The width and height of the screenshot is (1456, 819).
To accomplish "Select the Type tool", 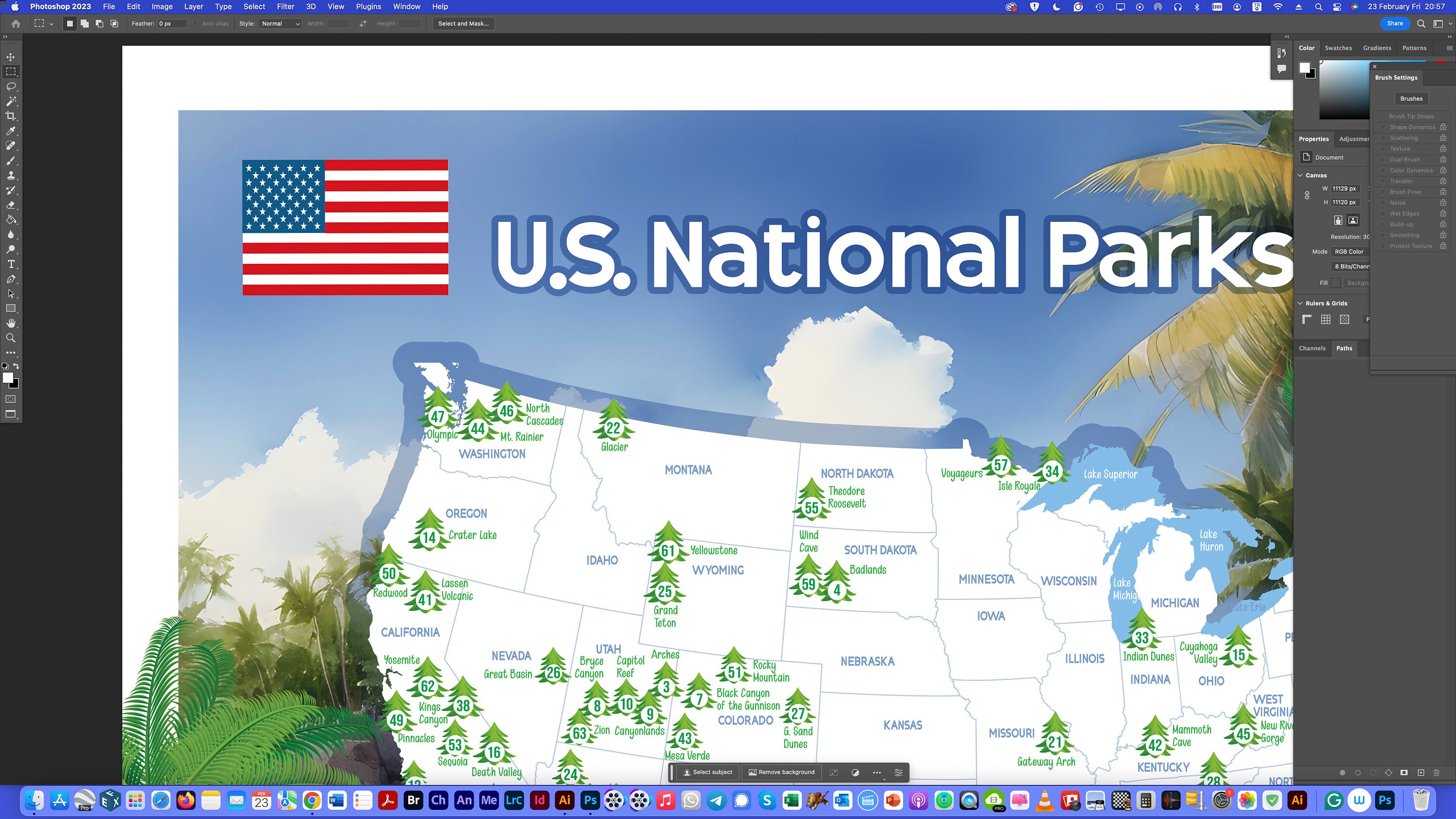I will [10, 264].
